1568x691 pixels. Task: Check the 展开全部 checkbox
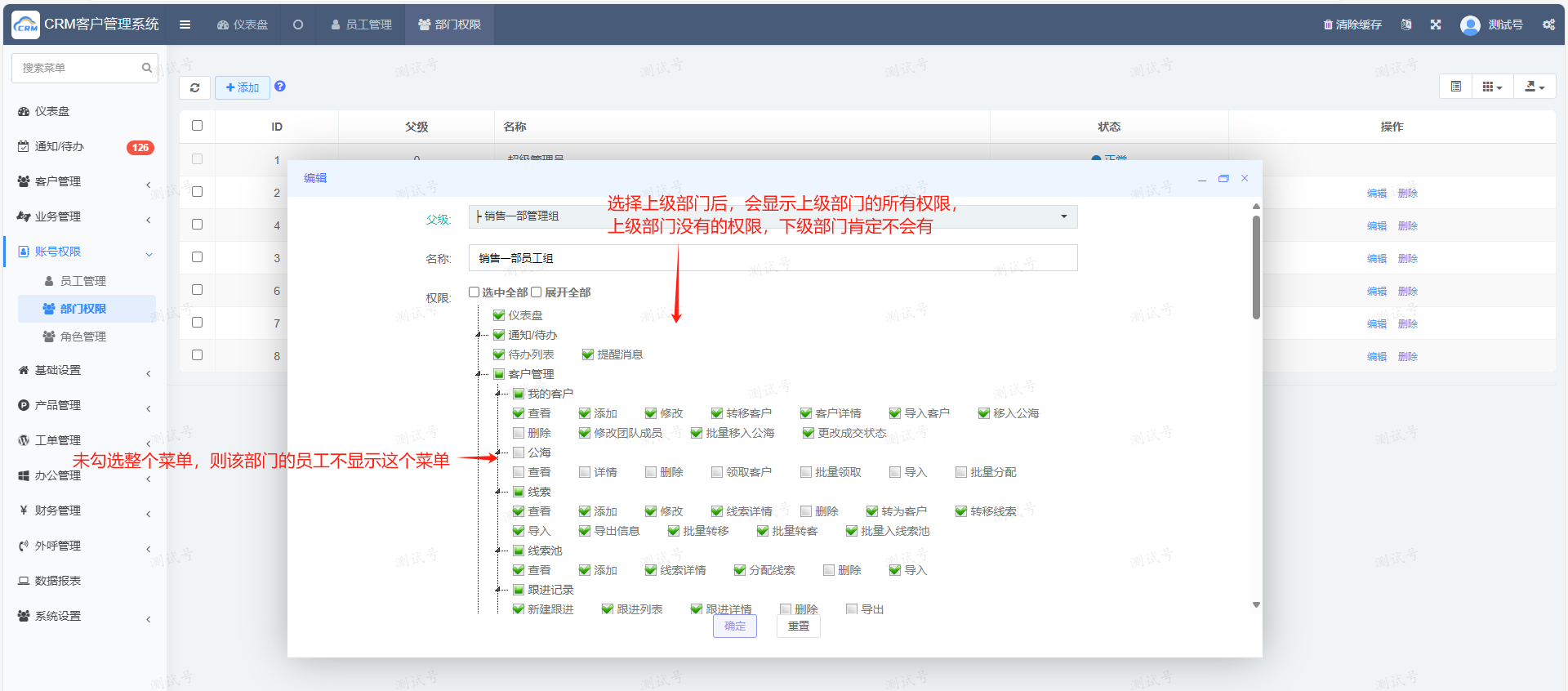point(537,292)
